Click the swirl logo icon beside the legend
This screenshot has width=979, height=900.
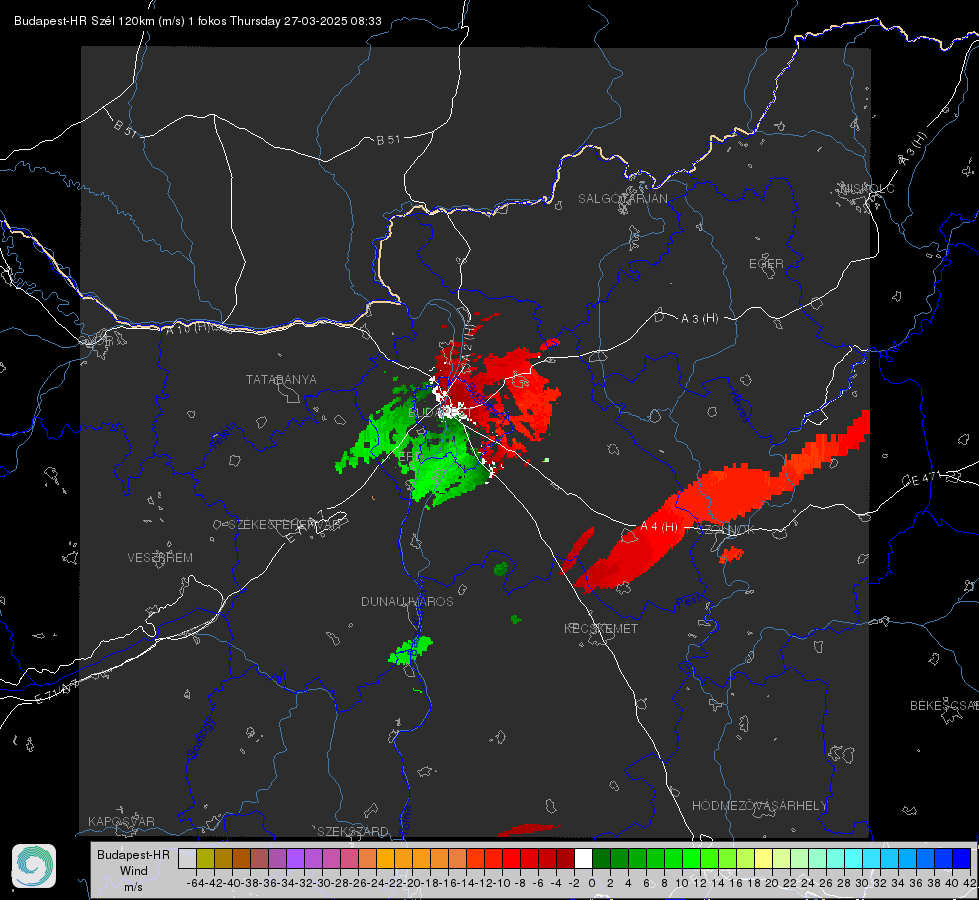[x=34, y=866]
